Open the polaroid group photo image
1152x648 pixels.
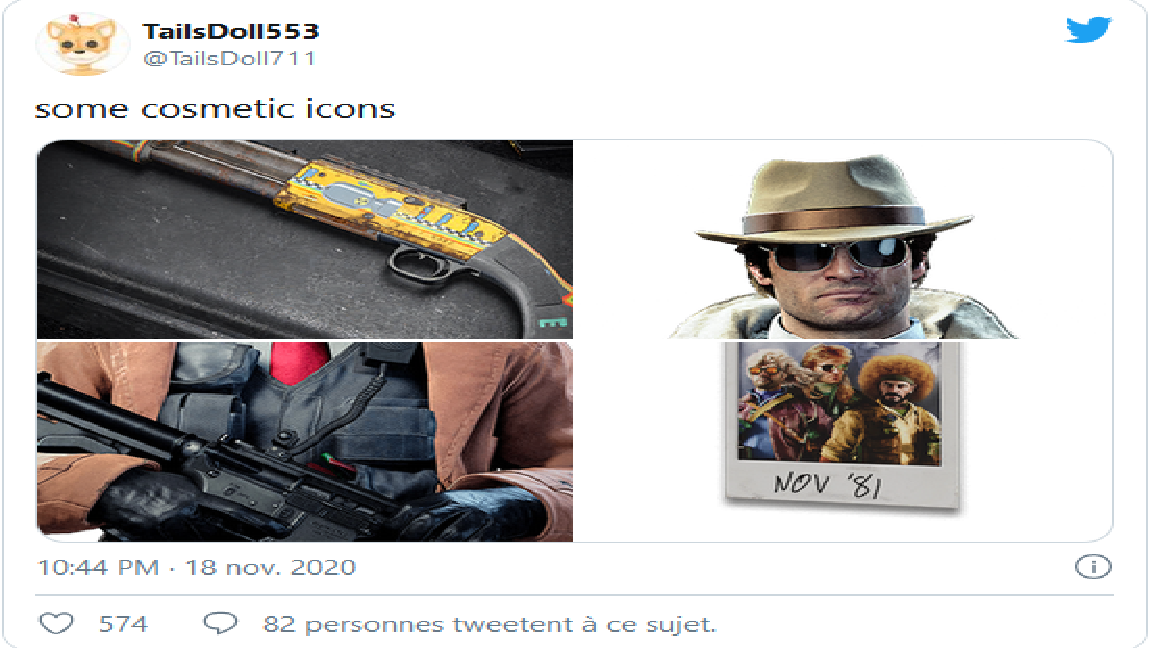[x=843, y=426]
